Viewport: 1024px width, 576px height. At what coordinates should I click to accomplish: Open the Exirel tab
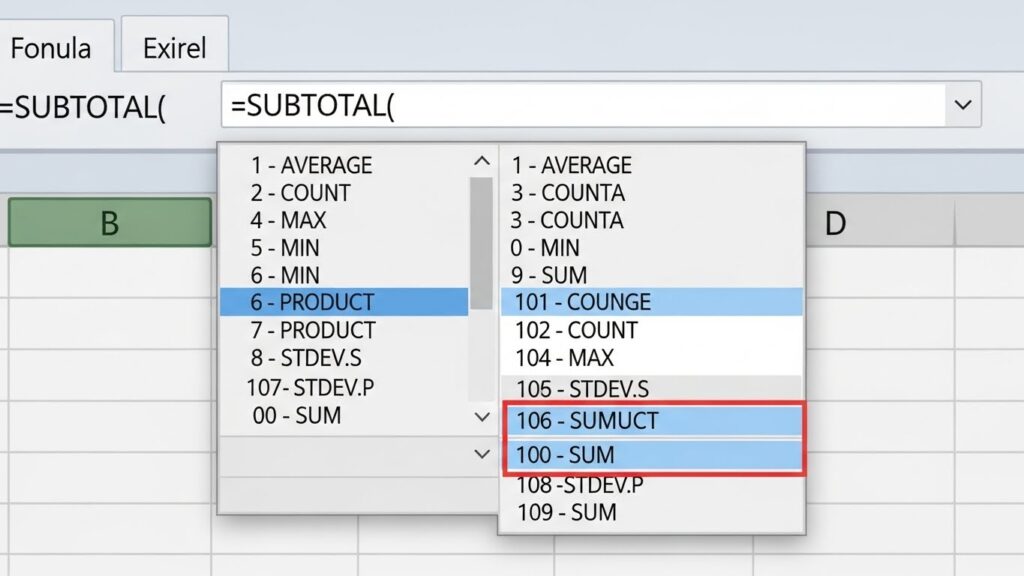pyautogui.click(x=175, y=48)
